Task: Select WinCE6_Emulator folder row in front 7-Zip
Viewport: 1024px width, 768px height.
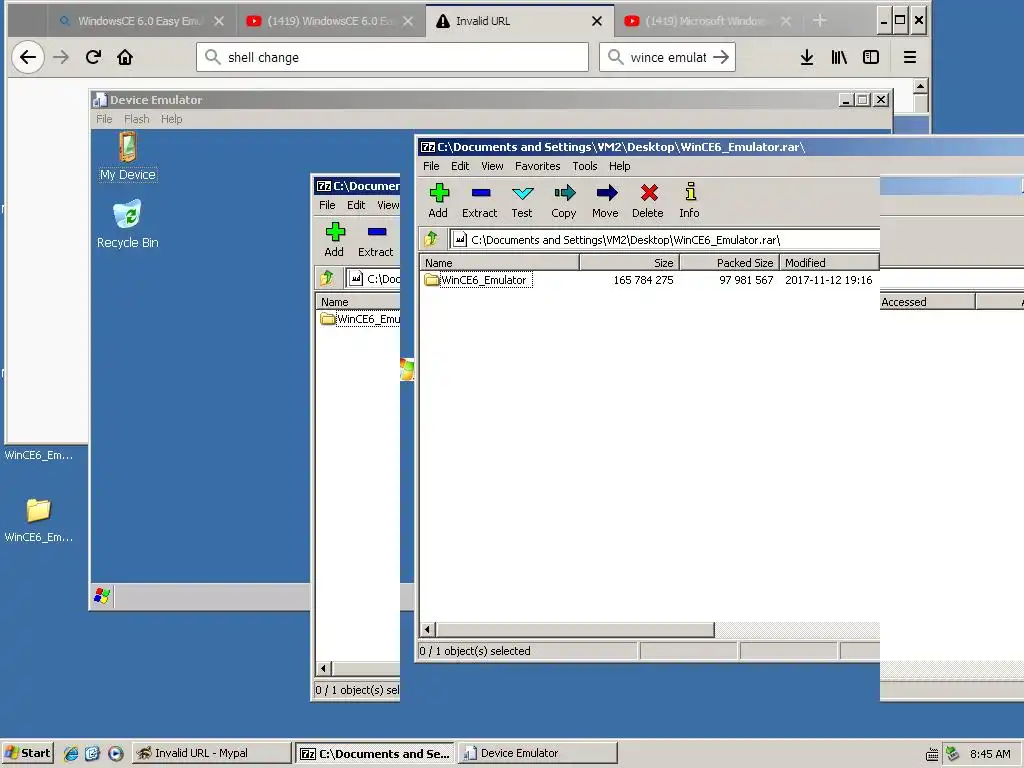Action: pos(649,280)
